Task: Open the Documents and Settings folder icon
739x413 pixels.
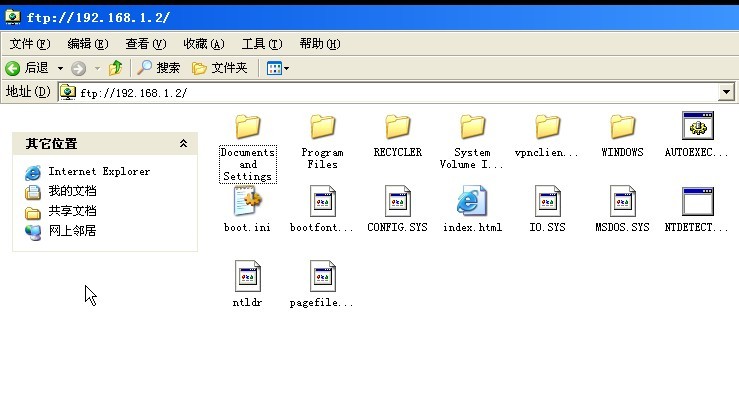Action: [248, 126]
